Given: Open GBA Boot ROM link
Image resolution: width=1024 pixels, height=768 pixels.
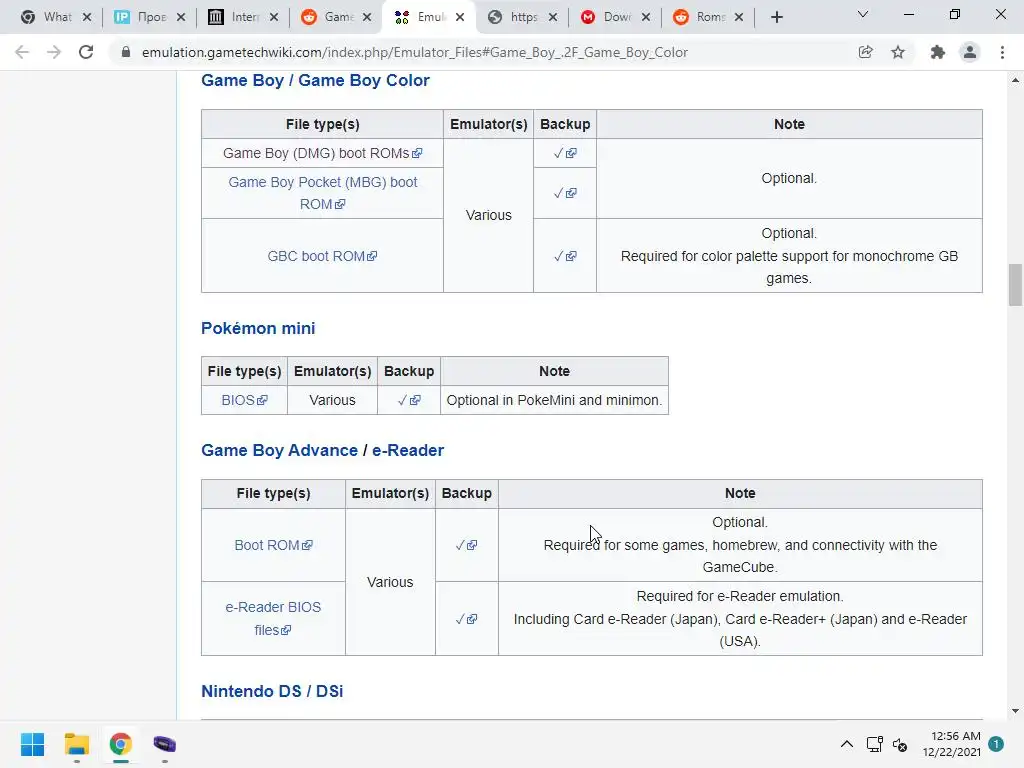Looking at the screenshot, I should [x=273, y=545].
